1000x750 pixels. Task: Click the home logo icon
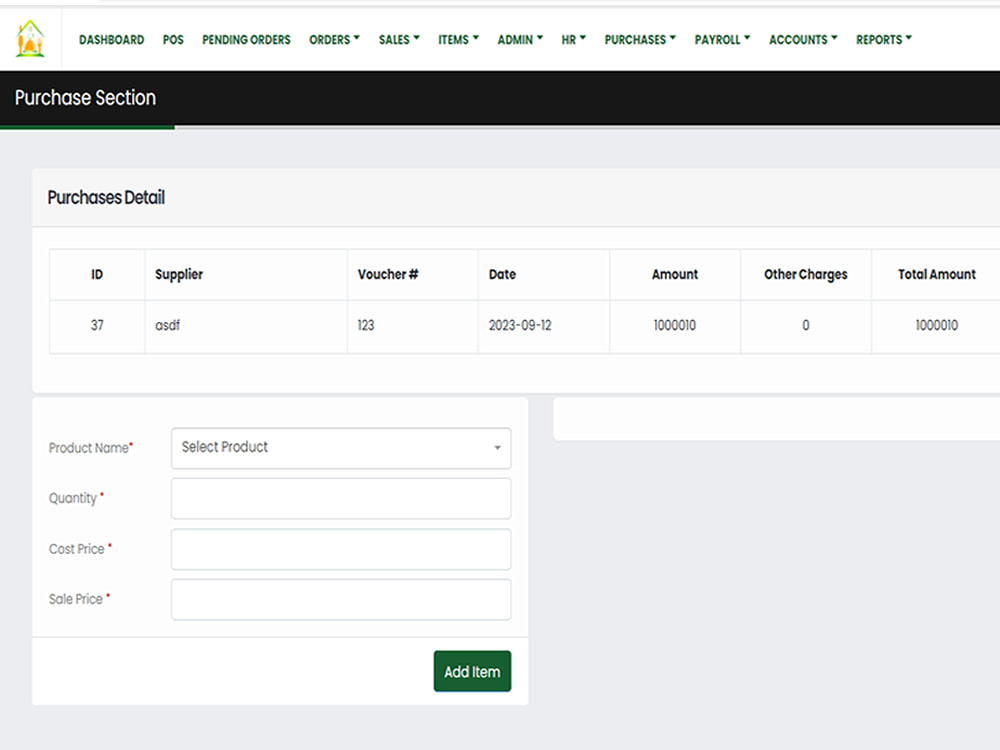30,39
